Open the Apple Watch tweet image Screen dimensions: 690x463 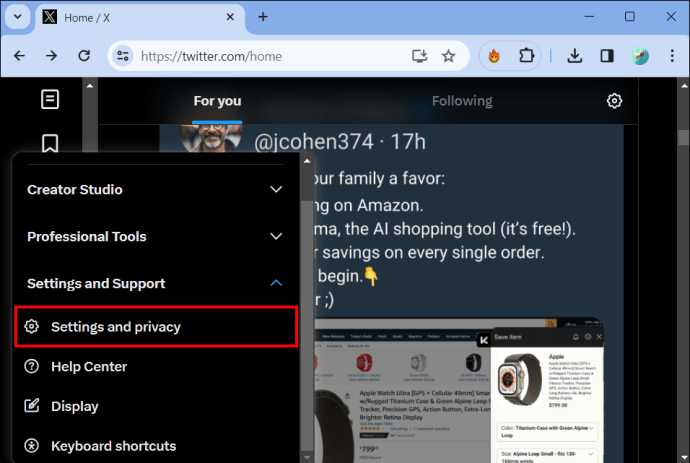458,390
